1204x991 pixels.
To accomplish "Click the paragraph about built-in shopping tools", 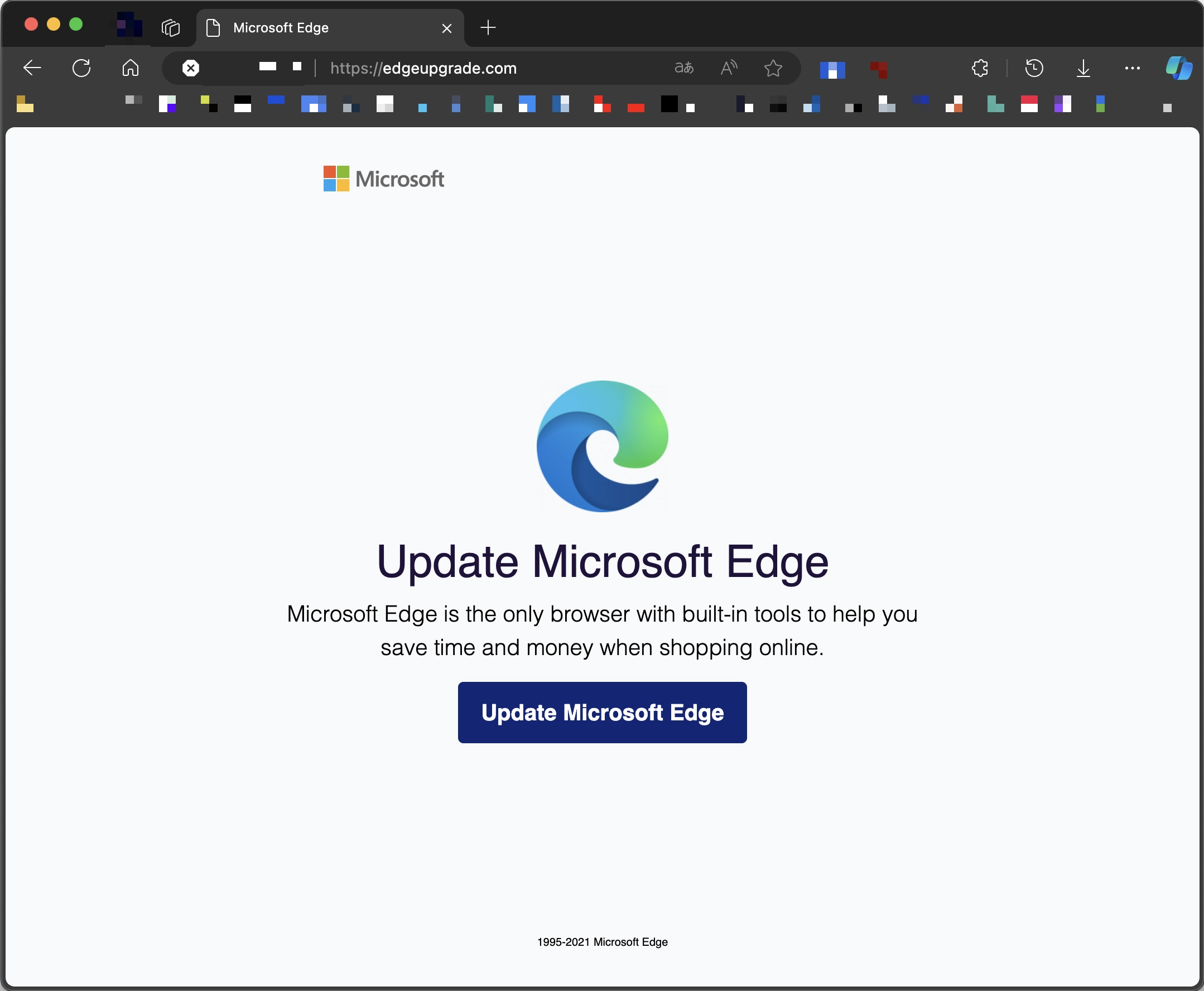I will point(602,630).
